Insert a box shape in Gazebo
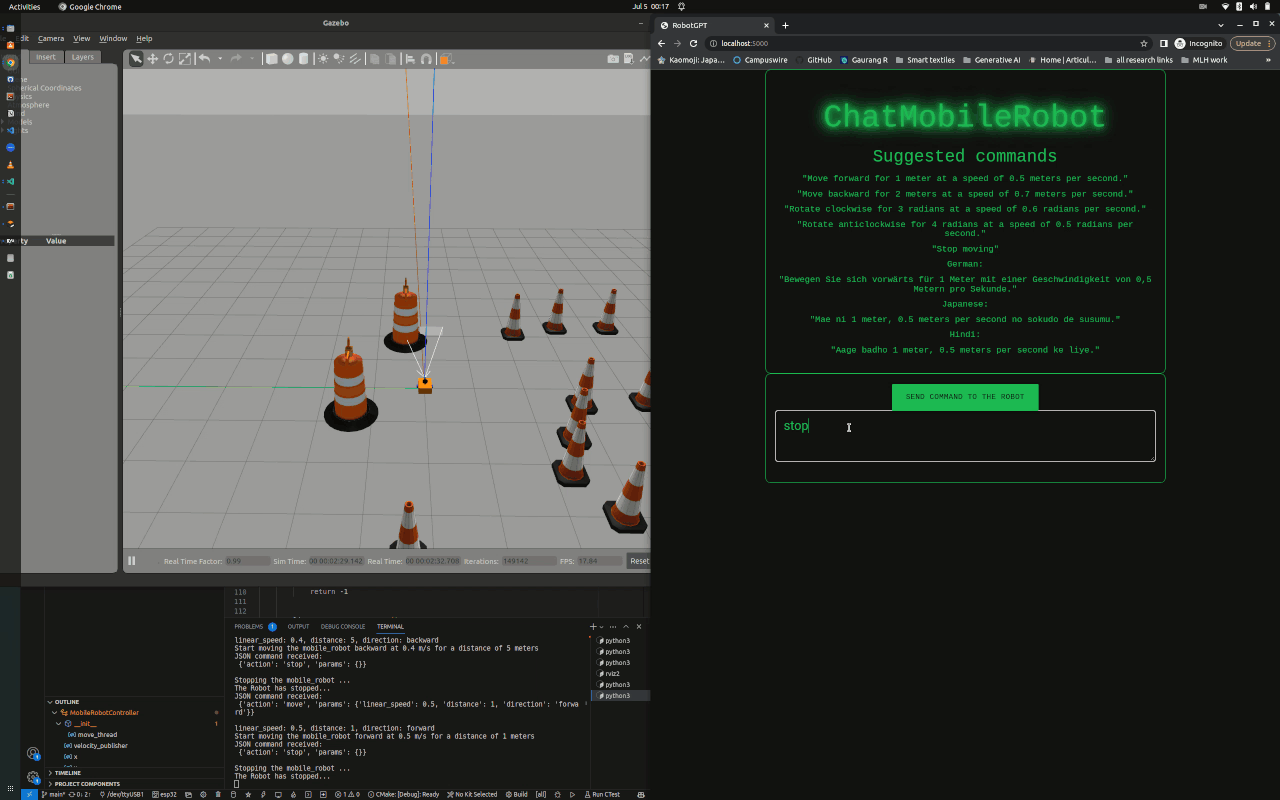The image size is (1280, 800). coord(271,59)
